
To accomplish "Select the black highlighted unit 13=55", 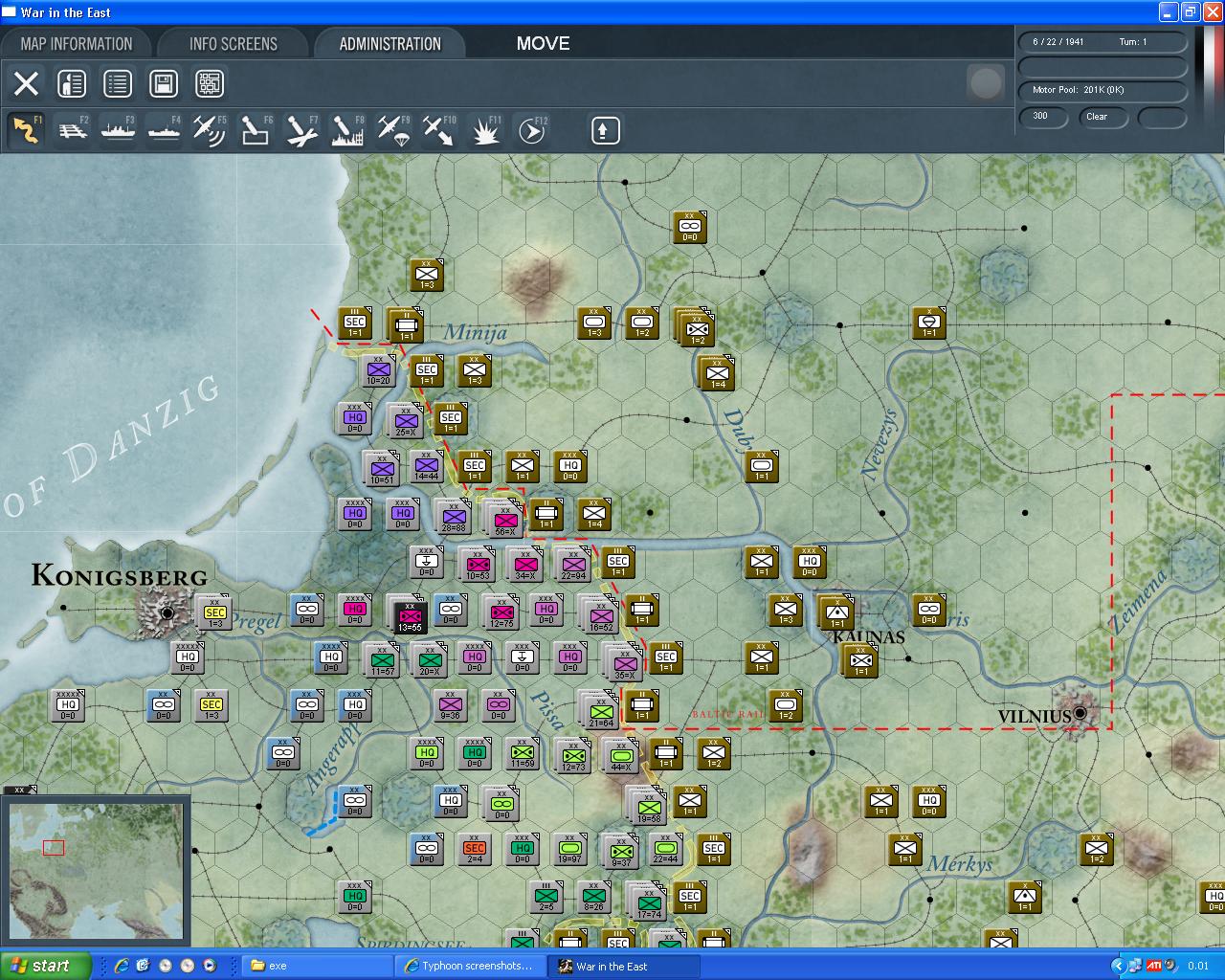I will 409,614.
